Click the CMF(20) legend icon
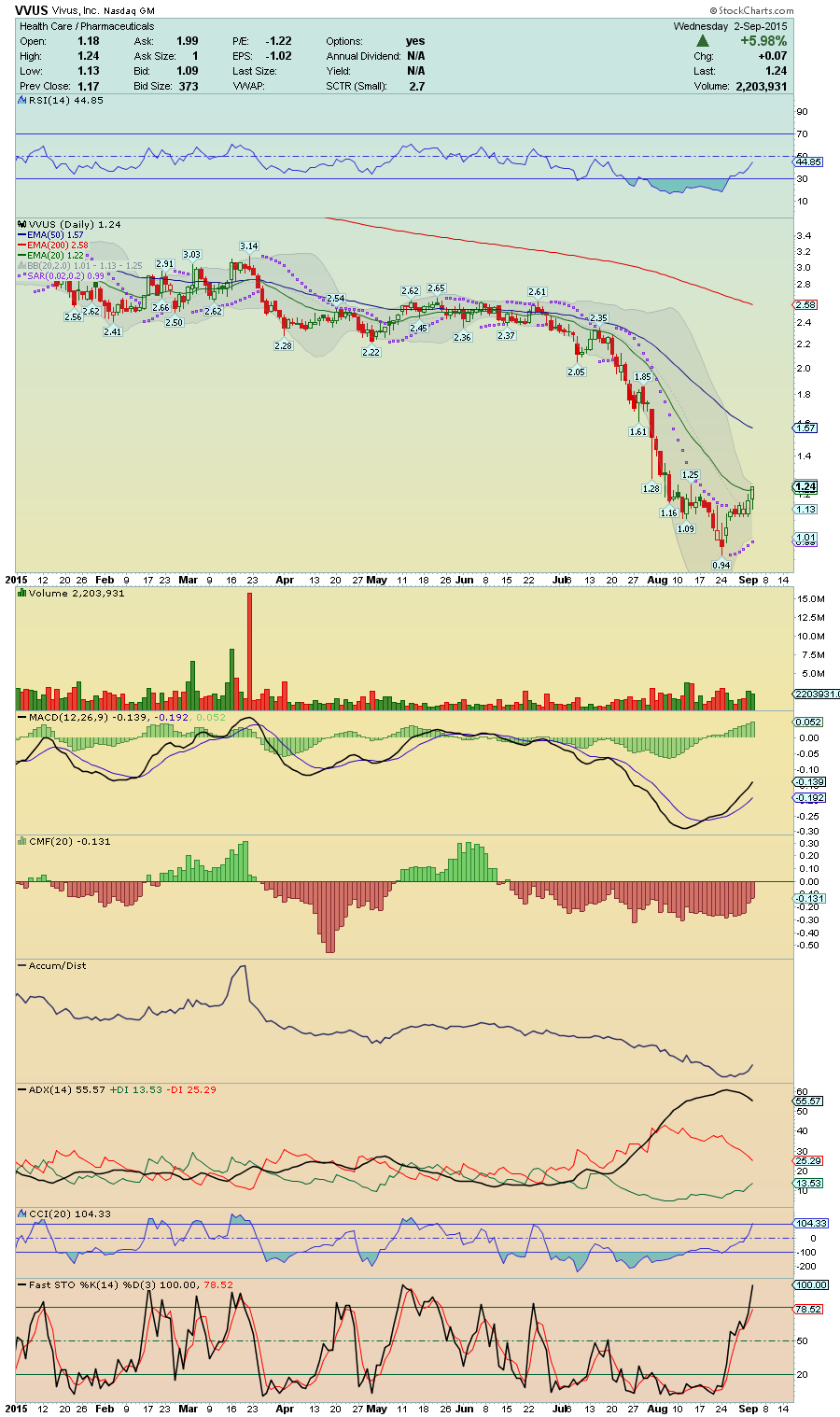Image resolution: width=840 pixels, height=1417 pixels. [x=23, y=841]
